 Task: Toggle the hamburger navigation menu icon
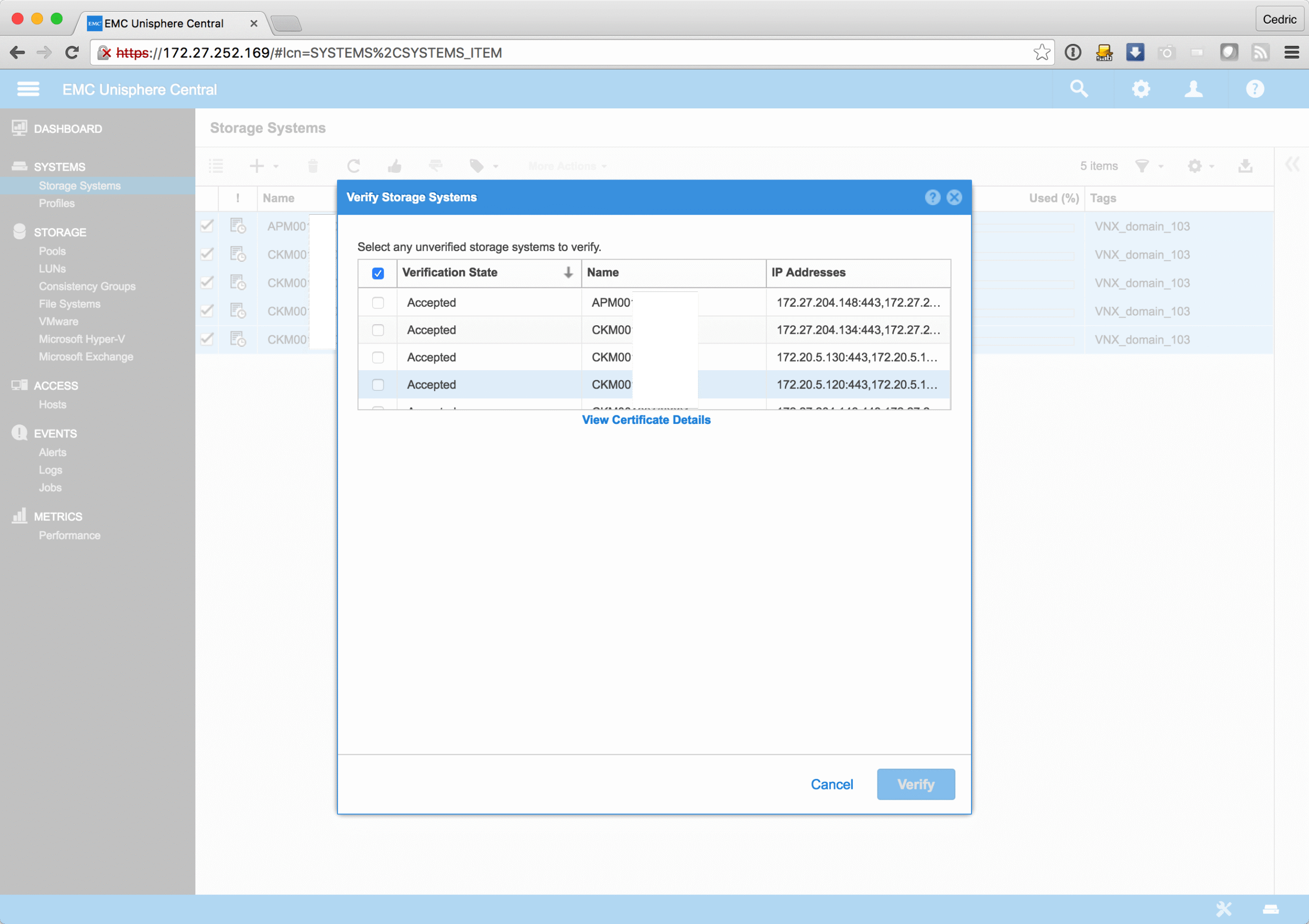click(28, 89)
